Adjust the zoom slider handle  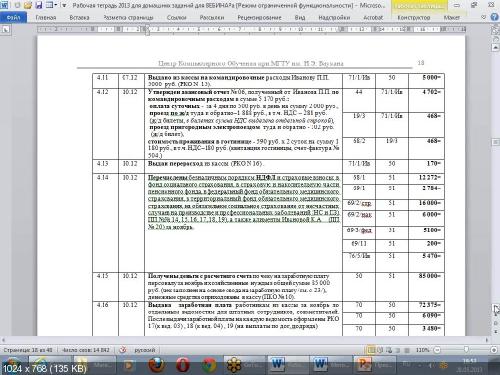click(466, 350)
